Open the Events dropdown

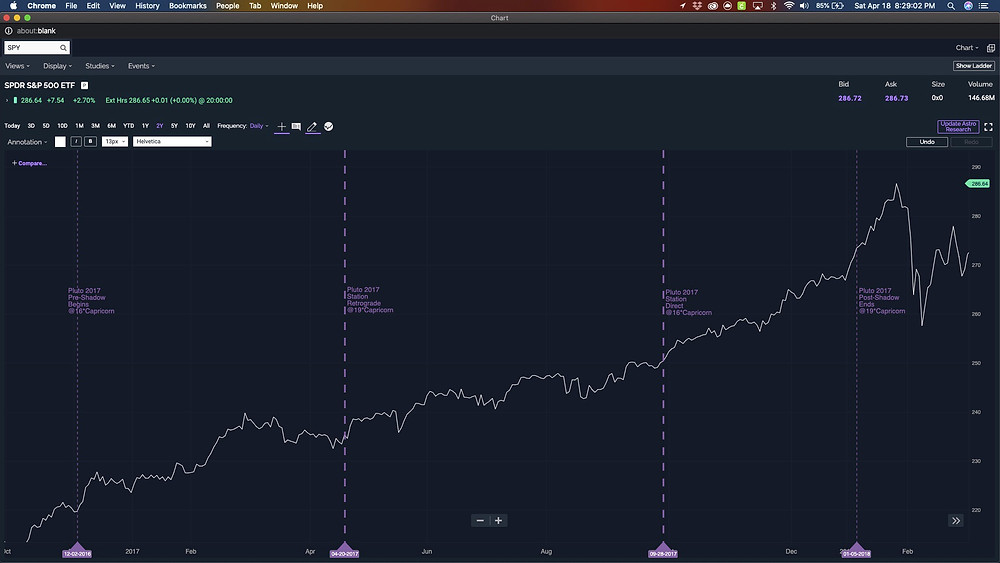(x=141, y=66)
